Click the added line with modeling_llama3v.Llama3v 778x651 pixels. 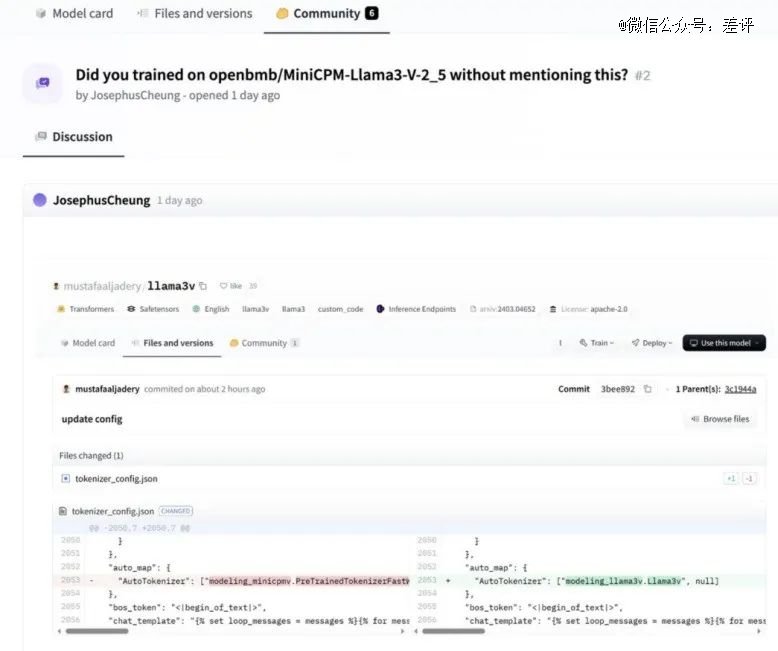[x=590, y=581]
